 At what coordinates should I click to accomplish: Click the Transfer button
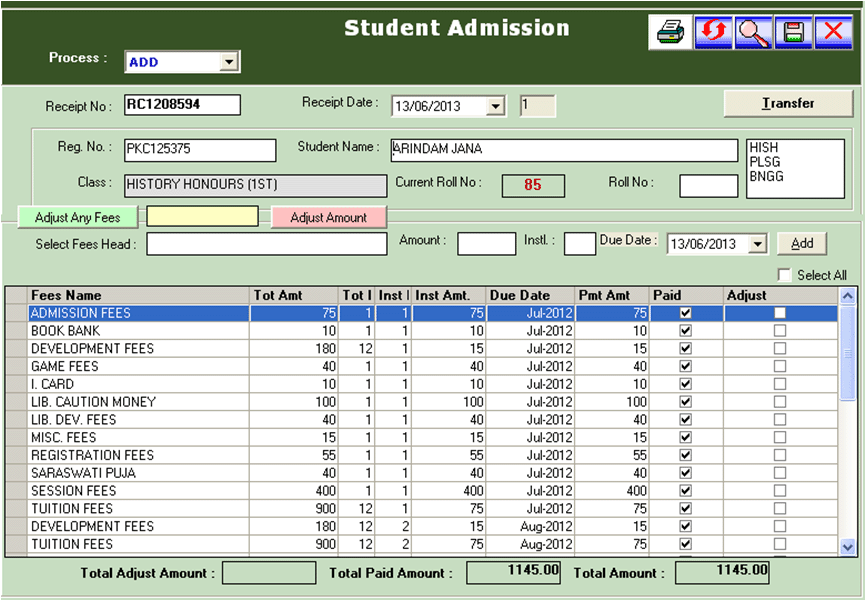[788, 103]
